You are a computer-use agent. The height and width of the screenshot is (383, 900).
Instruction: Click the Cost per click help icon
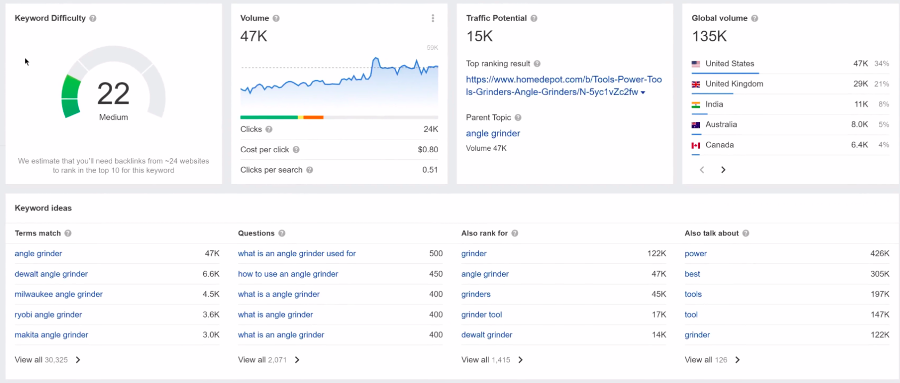tap(296, 150)
